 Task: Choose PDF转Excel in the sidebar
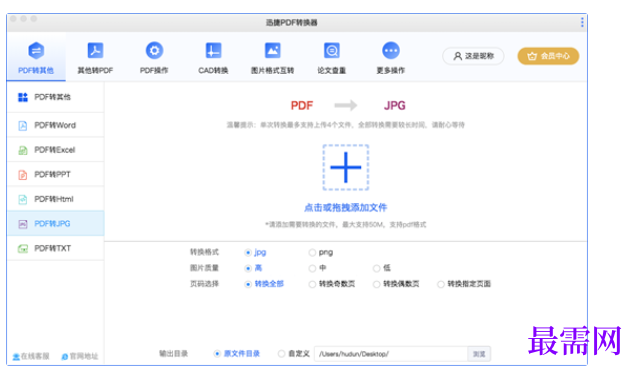(56, 150)
